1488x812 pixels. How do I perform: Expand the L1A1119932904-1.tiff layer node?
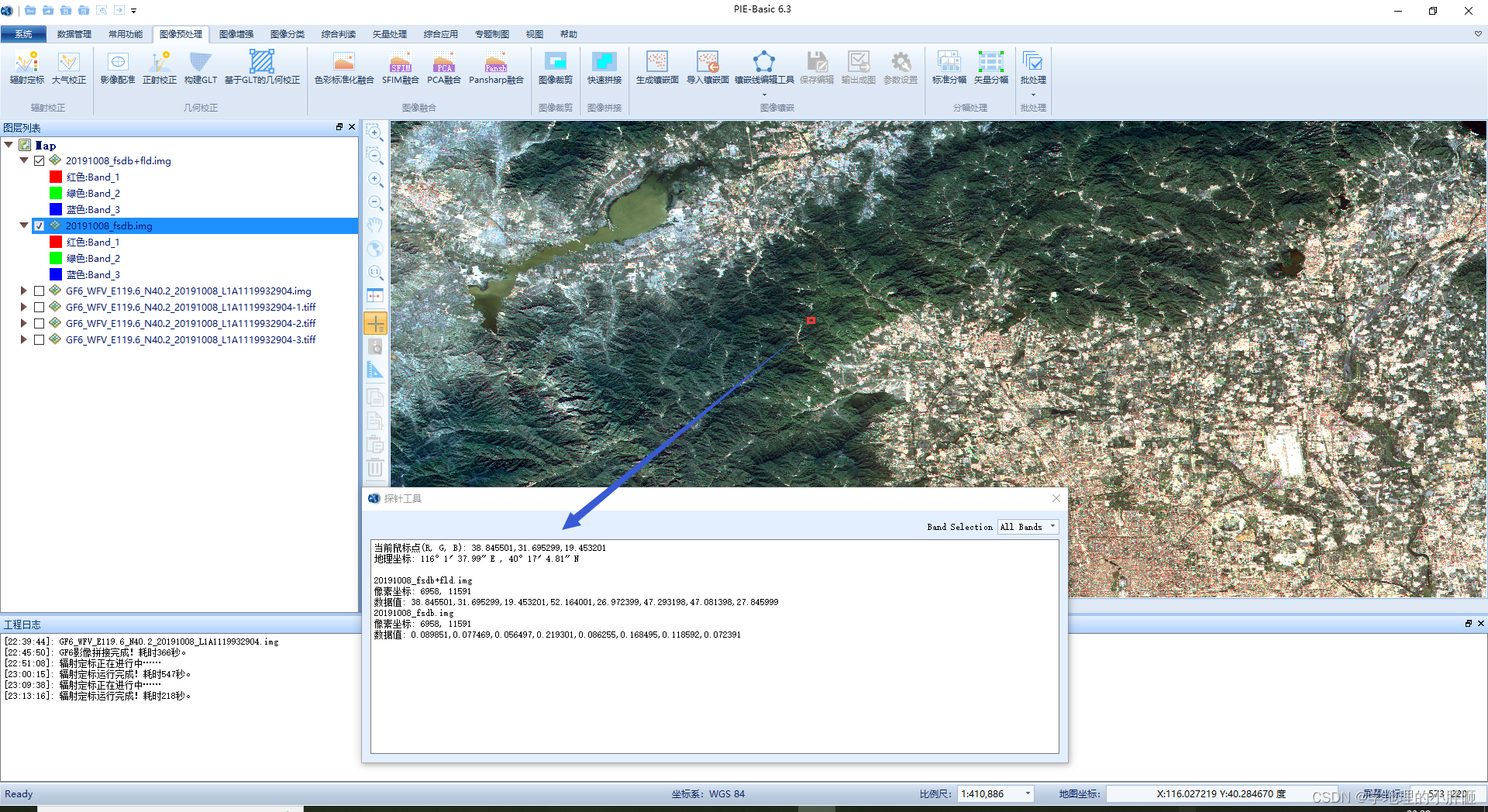(x=24, y=307)
